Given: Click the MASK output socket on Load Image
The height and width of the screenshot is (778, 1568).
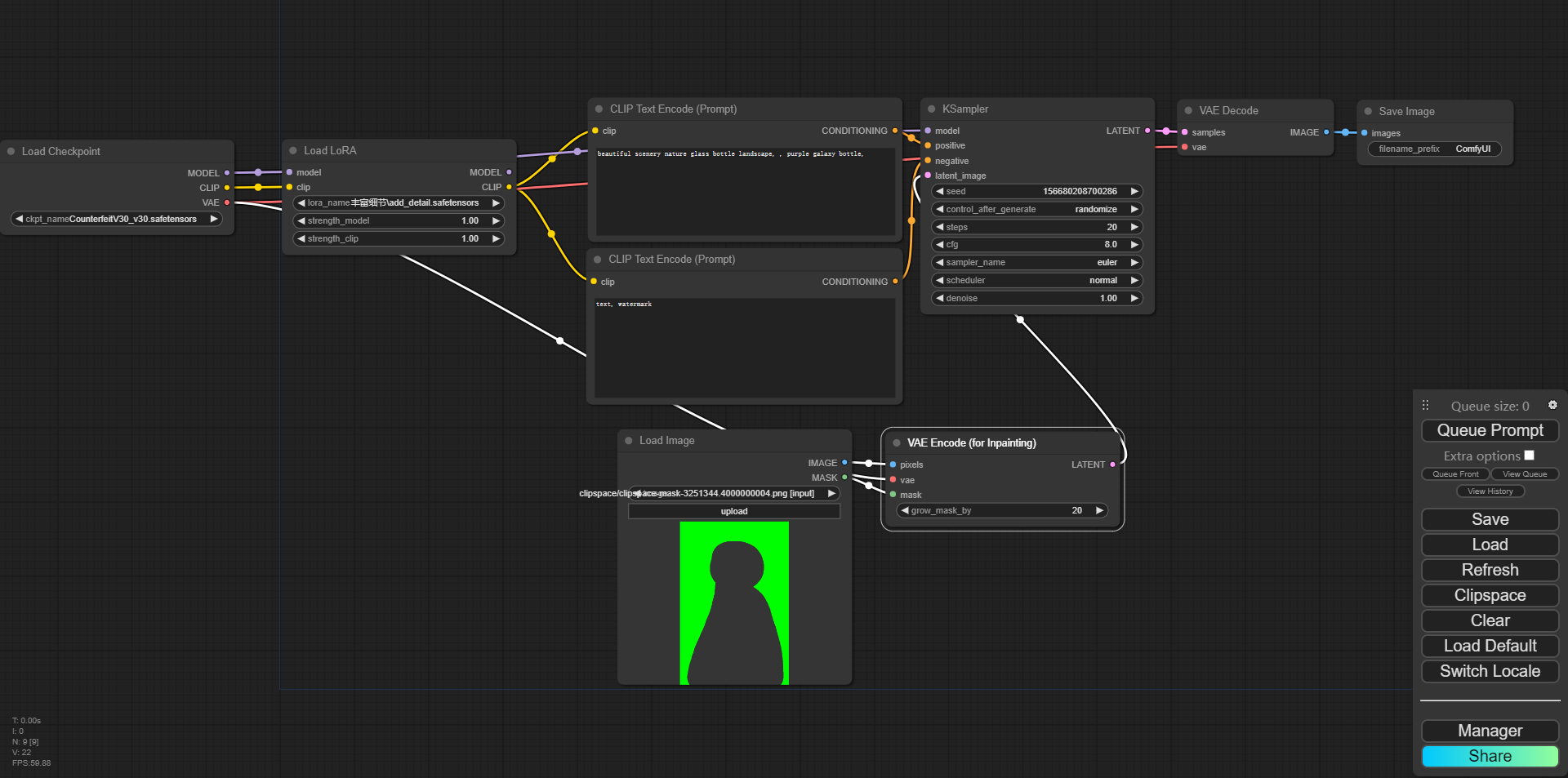Looking at the screenshot, I should click(x=844, y=477).
